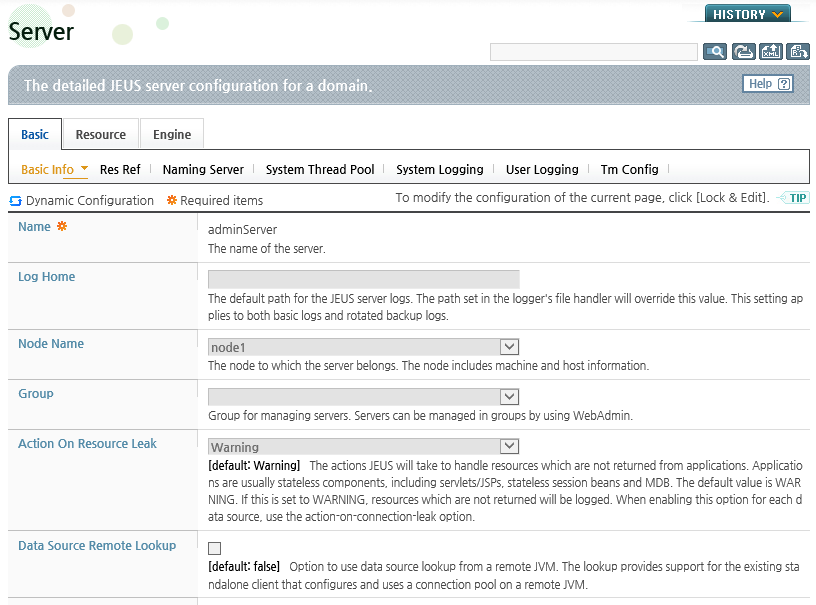The image size is (816, 605).
Task: Click the print page icon
Action: pos(743,52)
